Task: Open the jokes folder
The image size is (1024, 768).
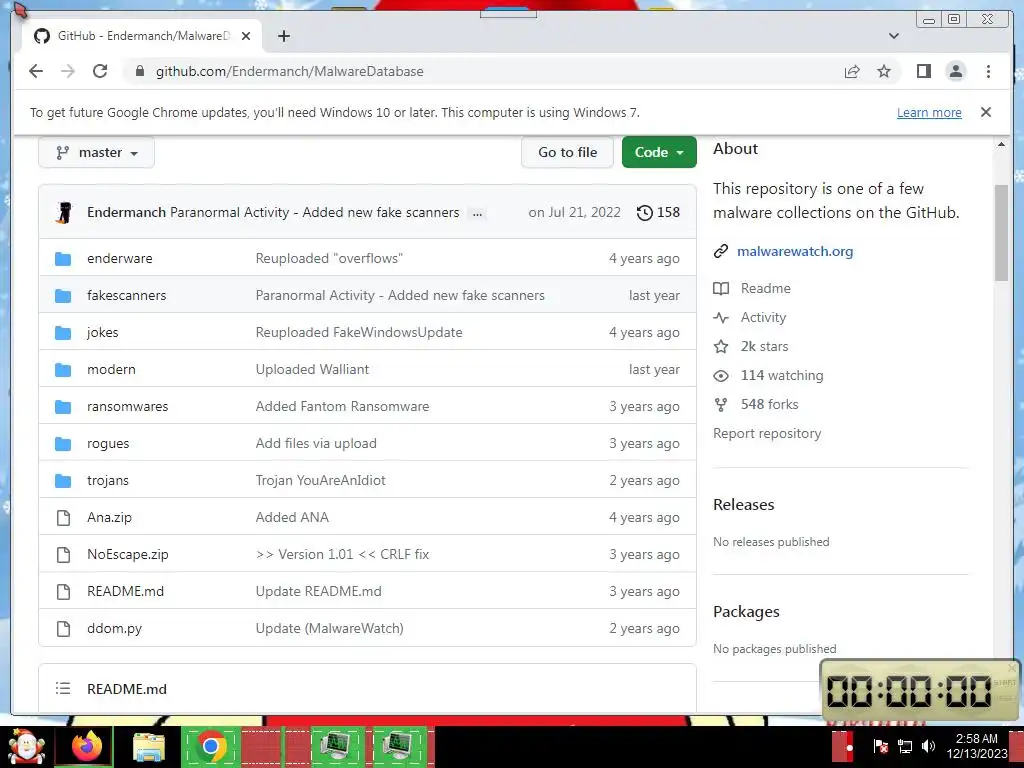Action: coord(103,332)
